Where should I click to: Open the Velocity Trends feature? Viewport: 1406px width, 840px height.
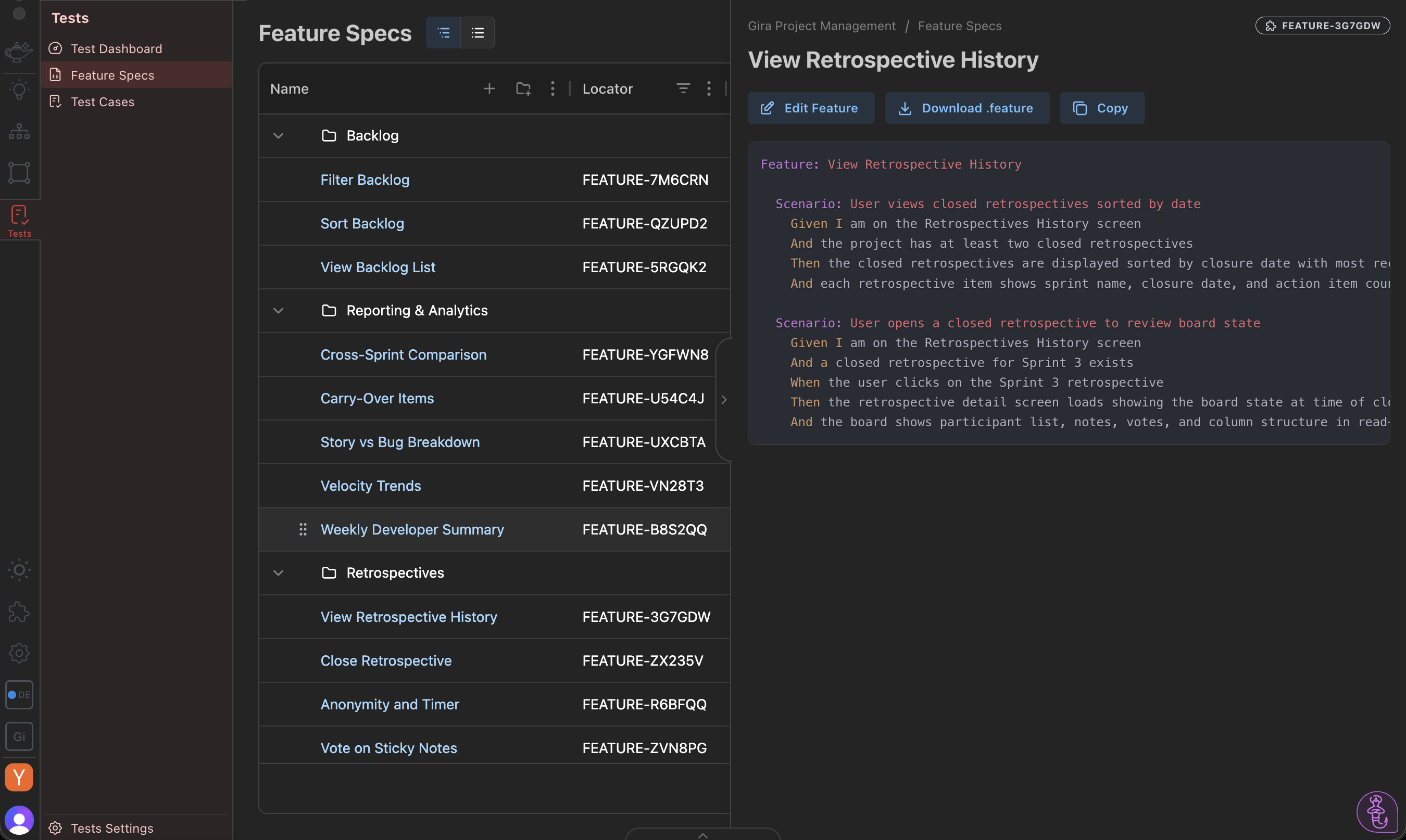[x=370, y=486]
